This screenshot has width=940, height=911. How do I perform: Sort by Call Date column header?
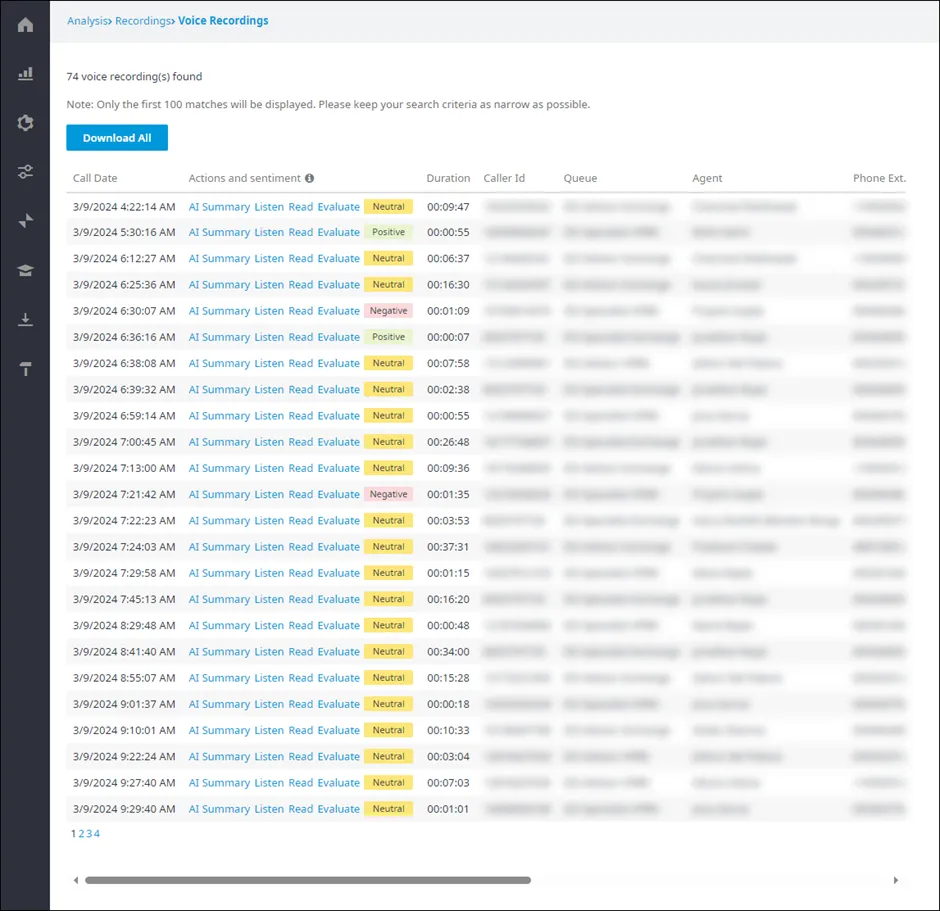pos(95,178)
